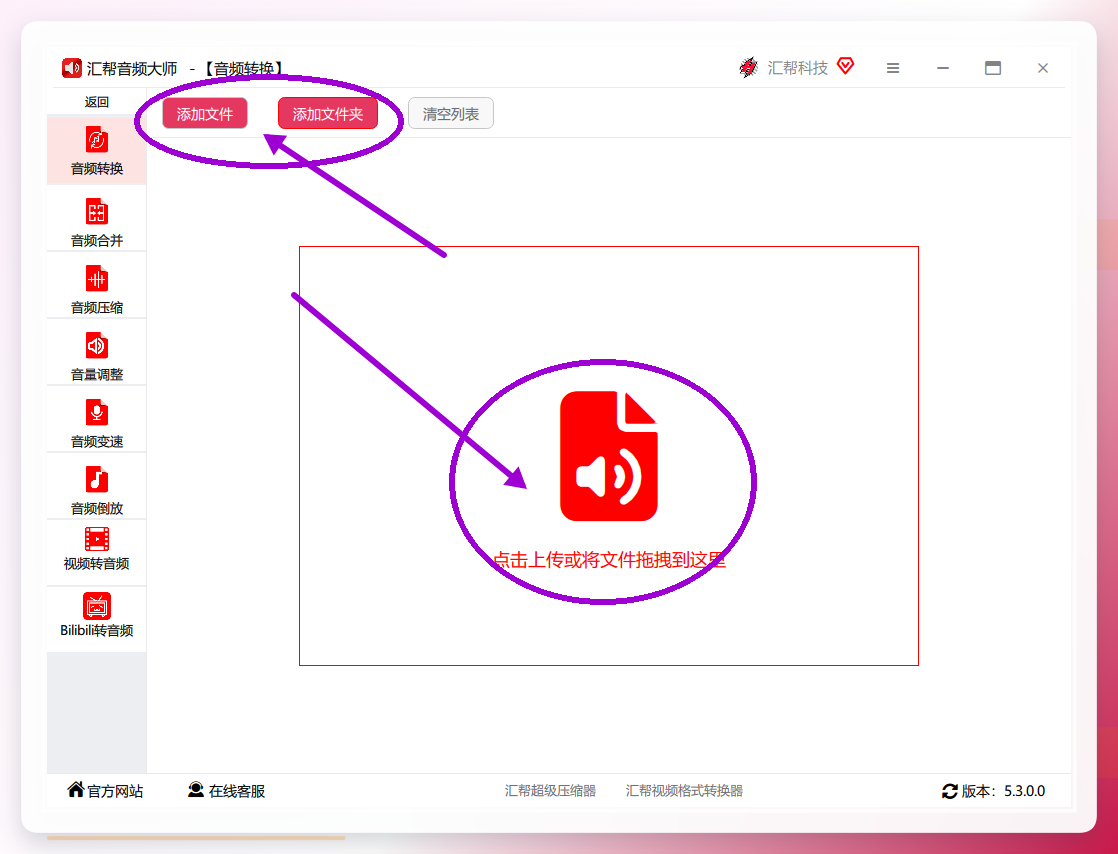Click the red VIP diamond icon
The image size is (1118, 854).
click(846, 66)
